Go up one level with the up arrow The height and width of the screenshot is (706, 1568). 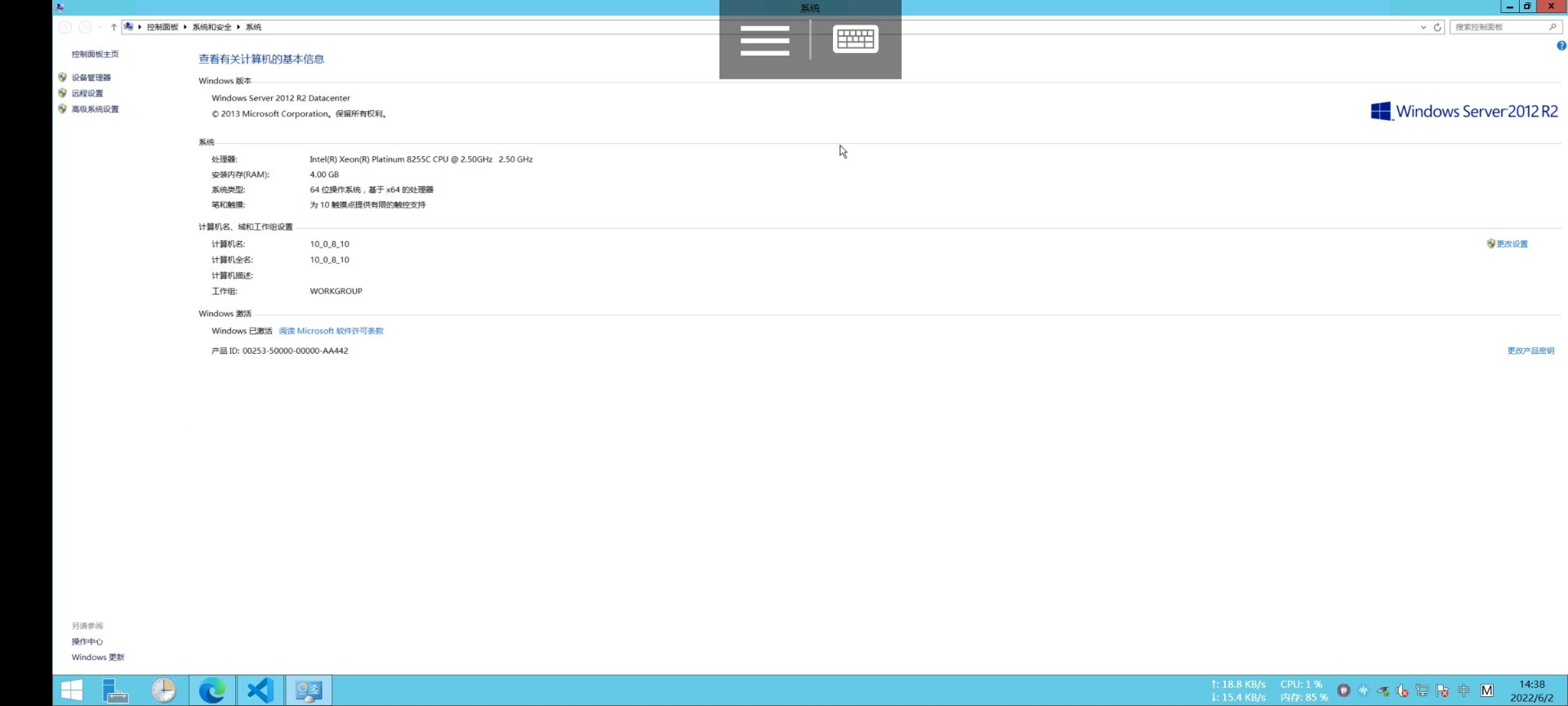pyautogui.click(x=114, y=27)
